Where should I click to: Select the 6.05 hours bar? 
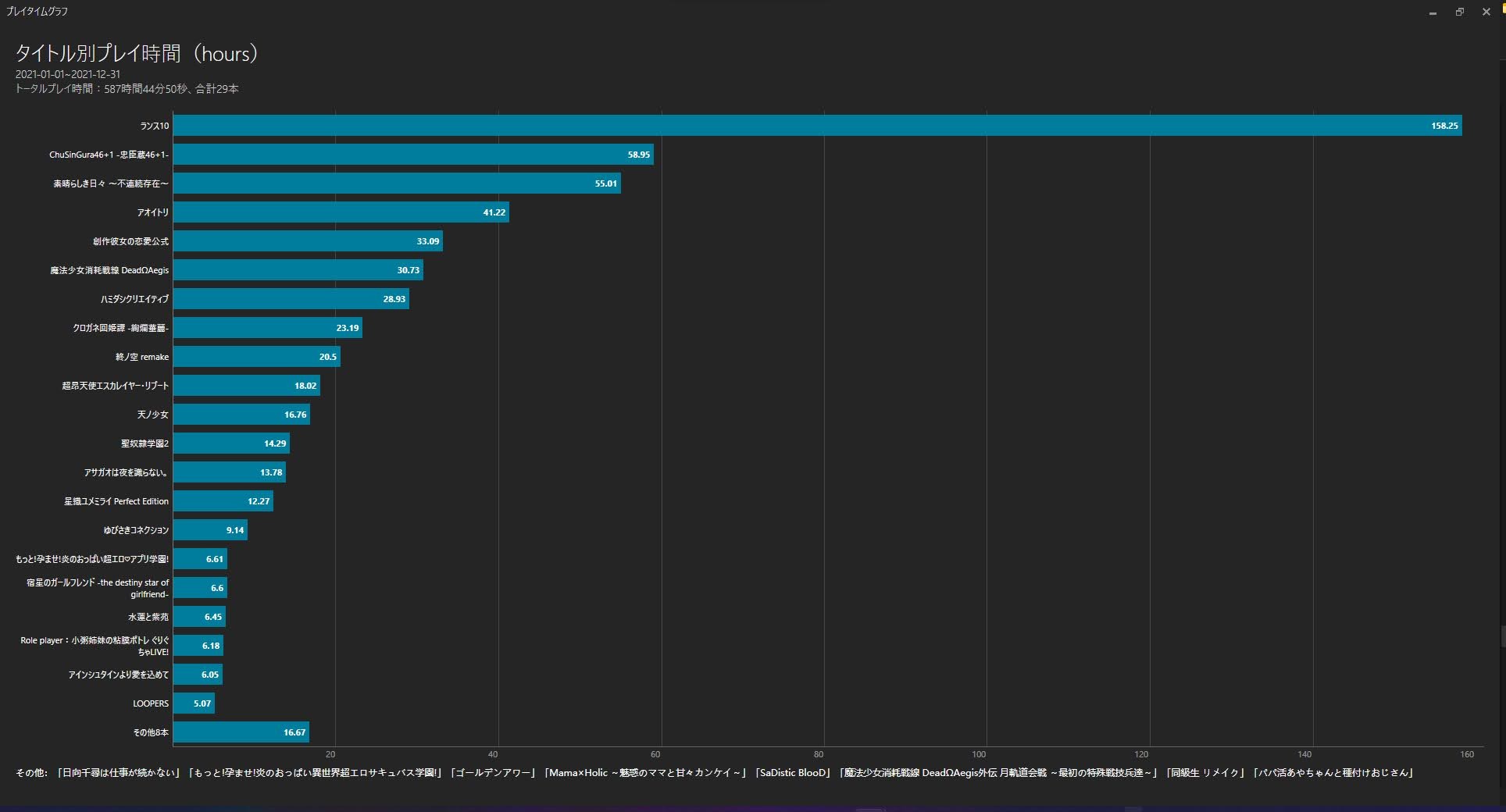[x=198, y=675]
